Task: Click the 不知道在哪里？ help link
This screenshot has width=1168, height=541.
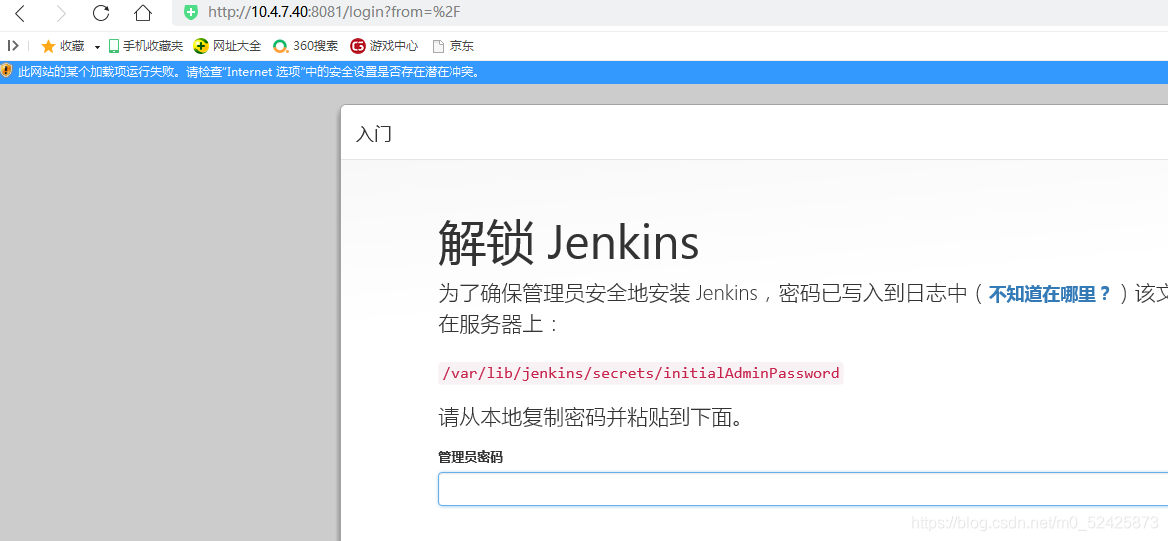Action: pyautogui.click(x=1050, y=294)
